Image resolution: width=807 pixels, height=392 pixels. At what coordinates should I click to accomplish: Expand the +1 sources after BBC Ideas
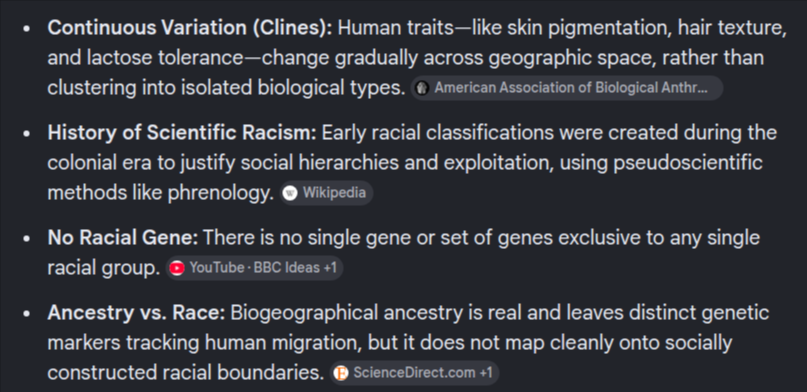pyautogui.click(x=330, y=268)
